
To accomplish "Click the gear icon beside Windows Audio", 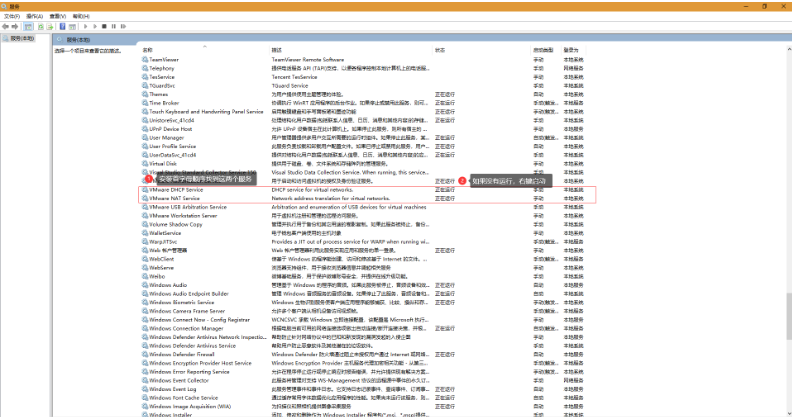I will coord(145,285).
